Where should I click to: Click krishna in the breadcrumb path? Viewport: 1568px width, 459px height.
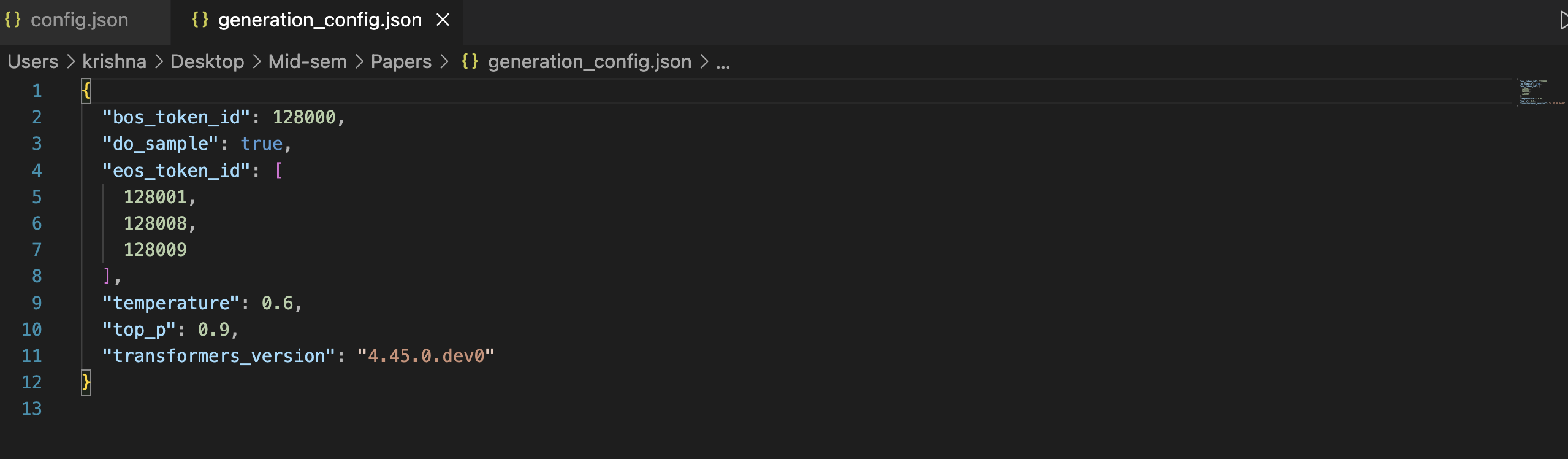pyautogui.click(x=114, y=61)
